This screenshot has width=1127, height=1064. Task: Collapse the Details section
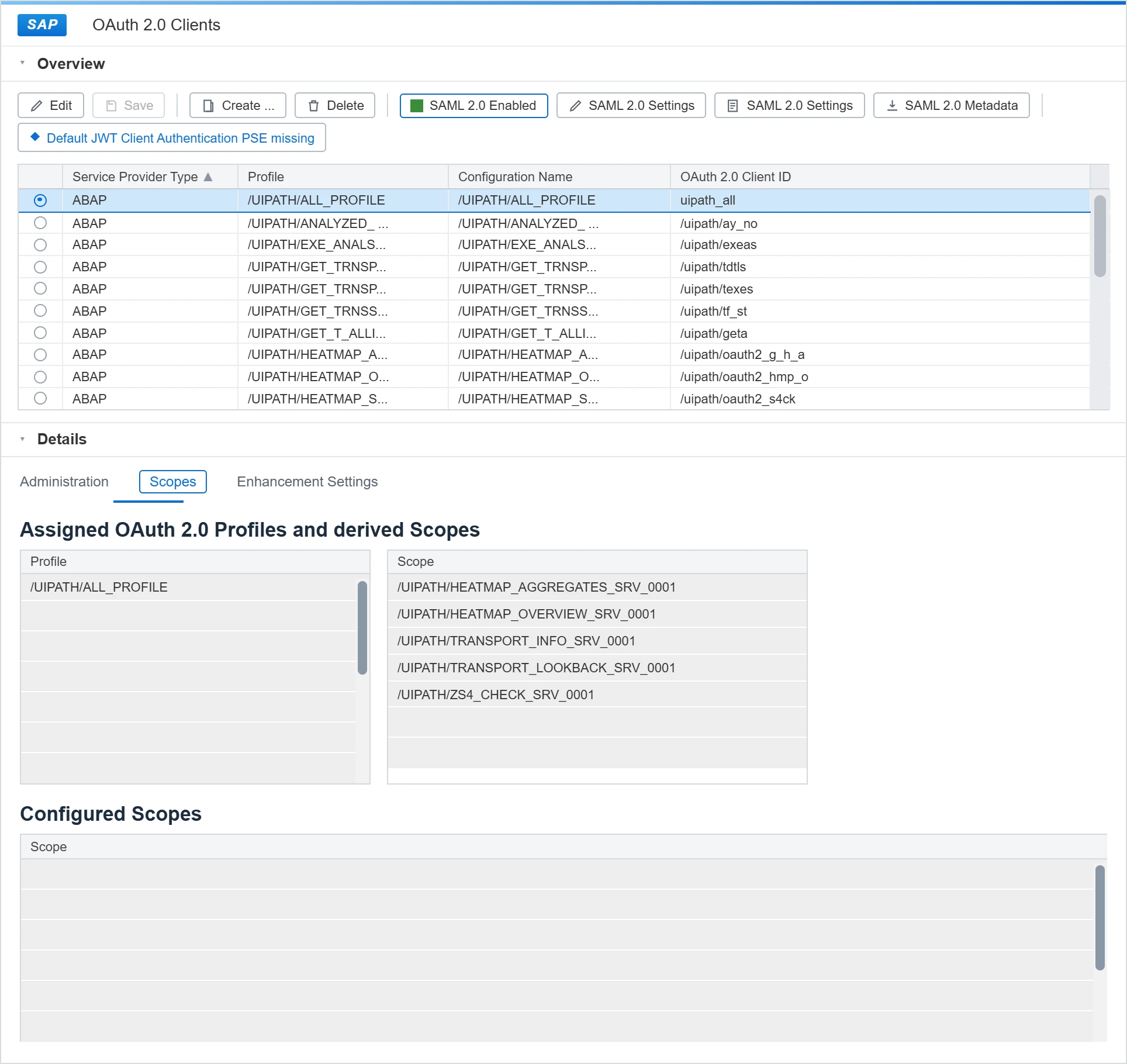coord(22,438)
